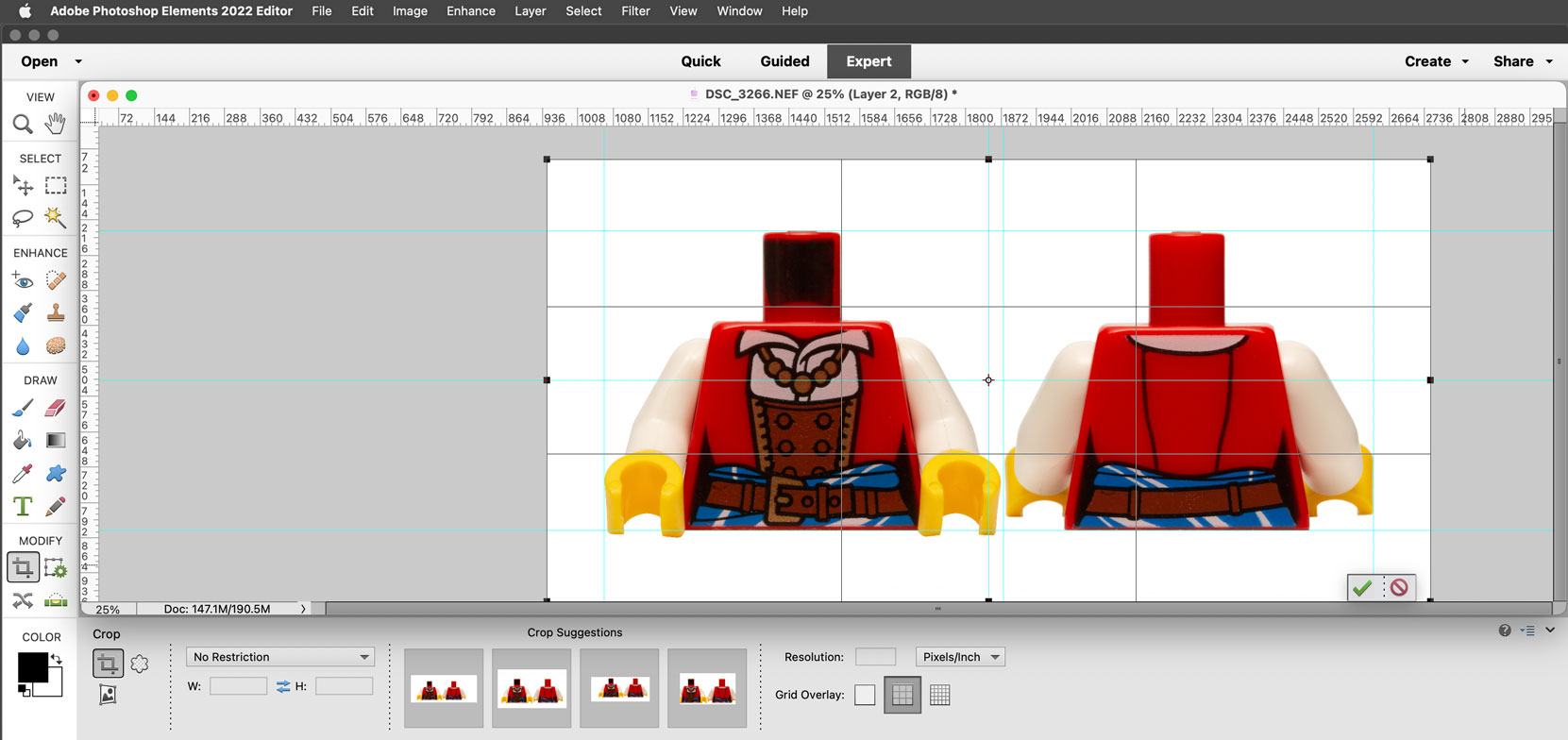The height and width of the screenshot is (740, 1568).
Task: Open the Layer menu
Action: (530, 11)
